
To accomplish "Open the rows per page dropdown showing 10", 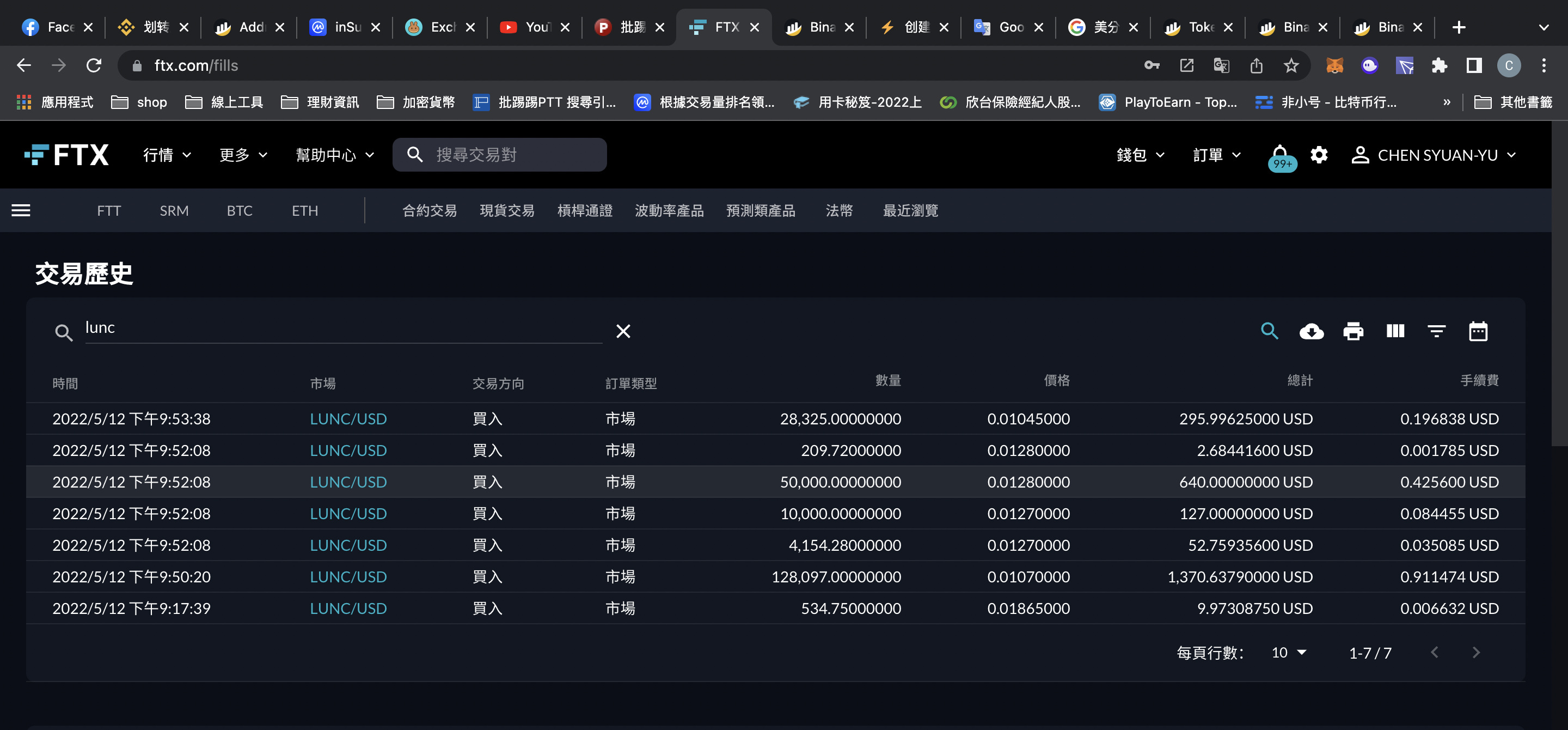I will pyautogui.click(x=1289, y=653).
